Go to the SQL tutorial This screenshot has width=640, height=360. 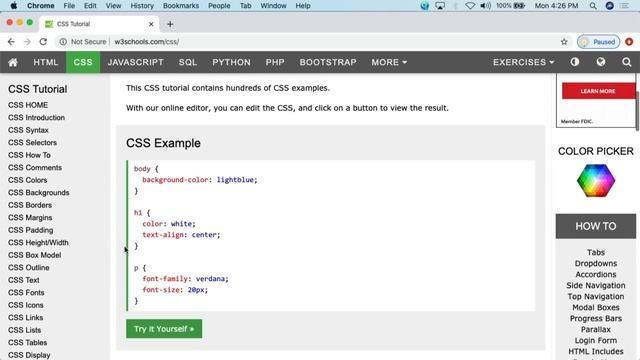[188, 62]
